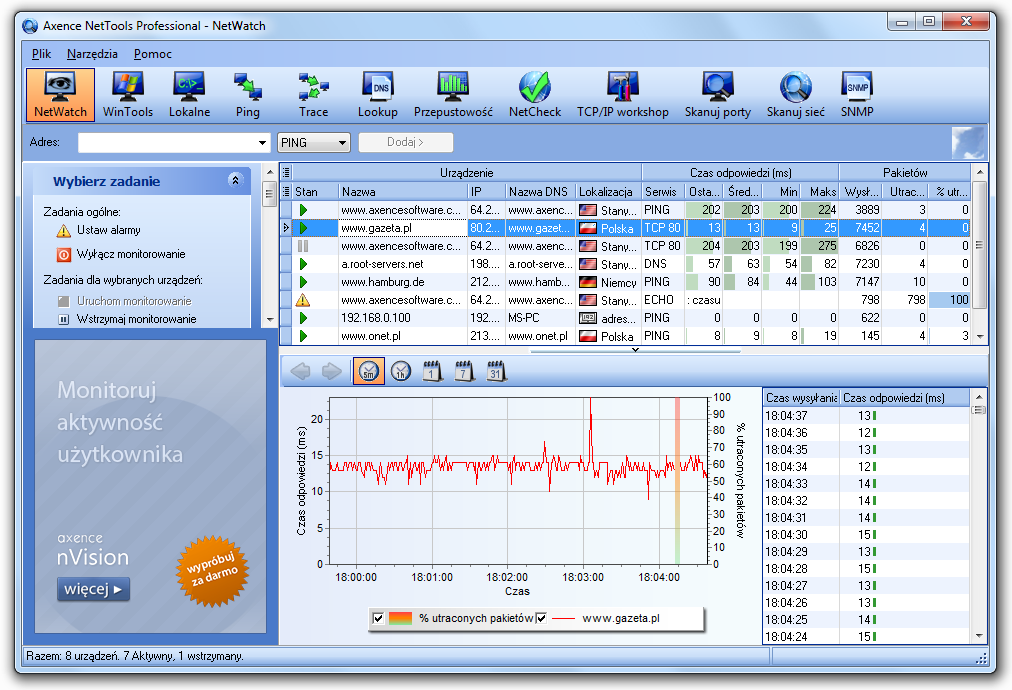Open the SNMP tool
The width and height of the screenshot is (1012, 690).
(857, 95)
